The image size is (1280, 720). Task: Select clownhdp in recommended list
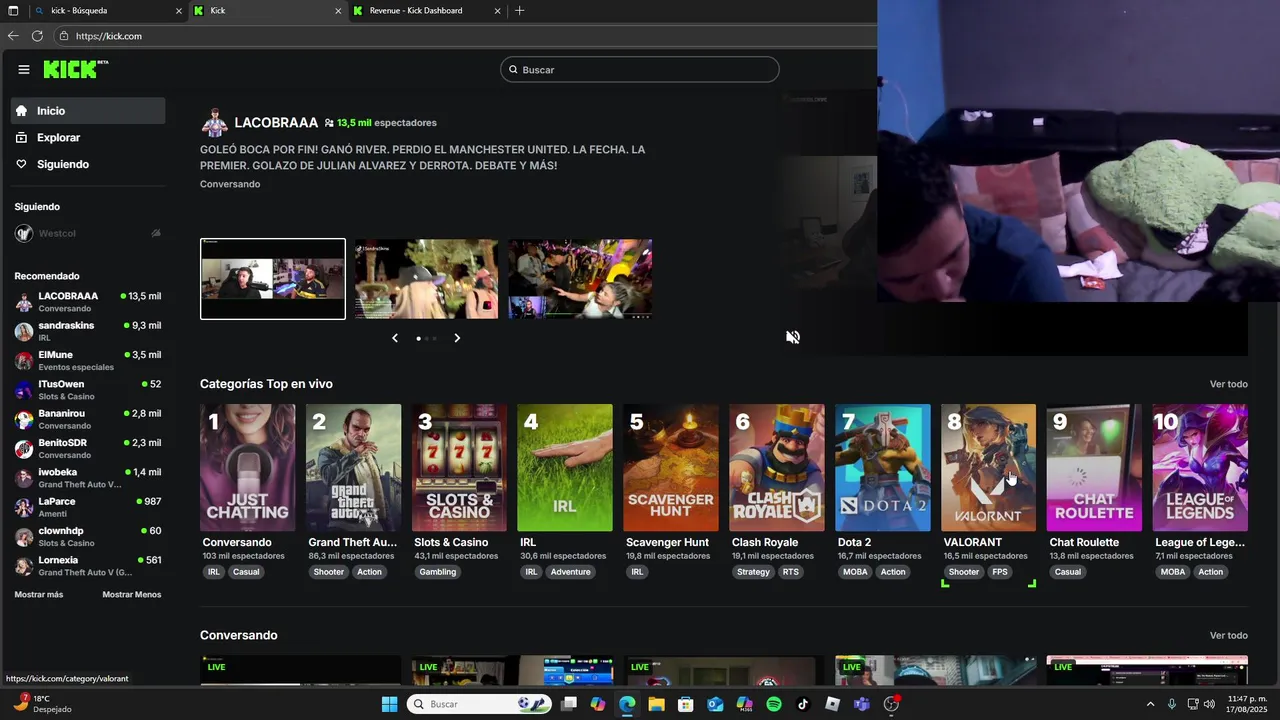(88, 536)
